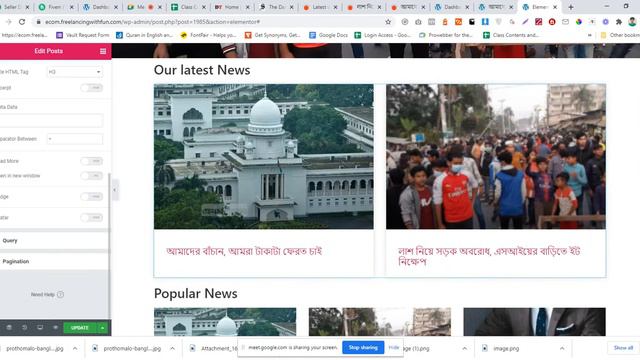The image size is (640, 360).
Task: Click the street crowd news image
Action: [x=496, y=156]
